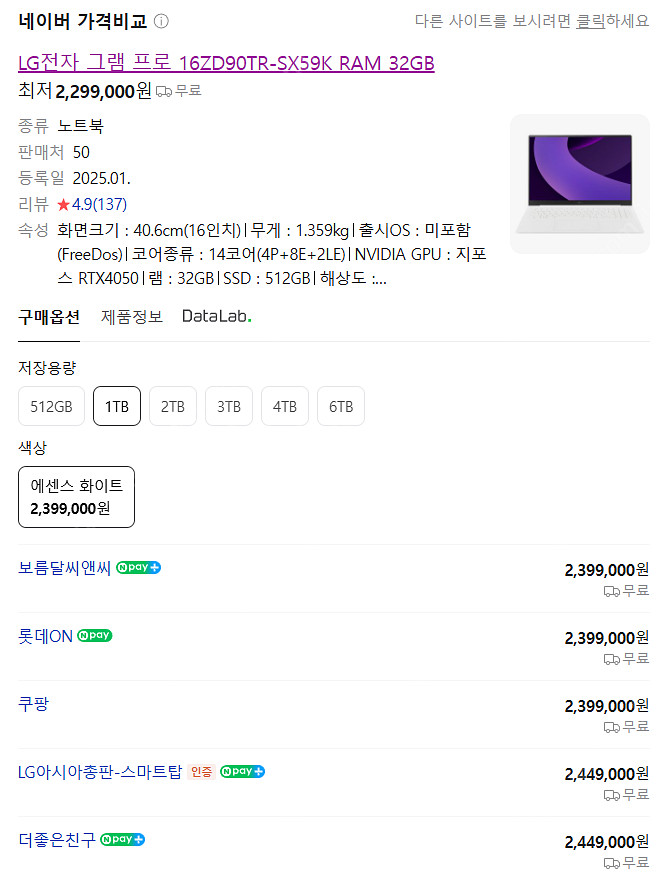Open the LG전자 그램 프로 16ZD90TR-SX59K product link
This screenshot has height=879, width=662.
[x=226, y=63]
